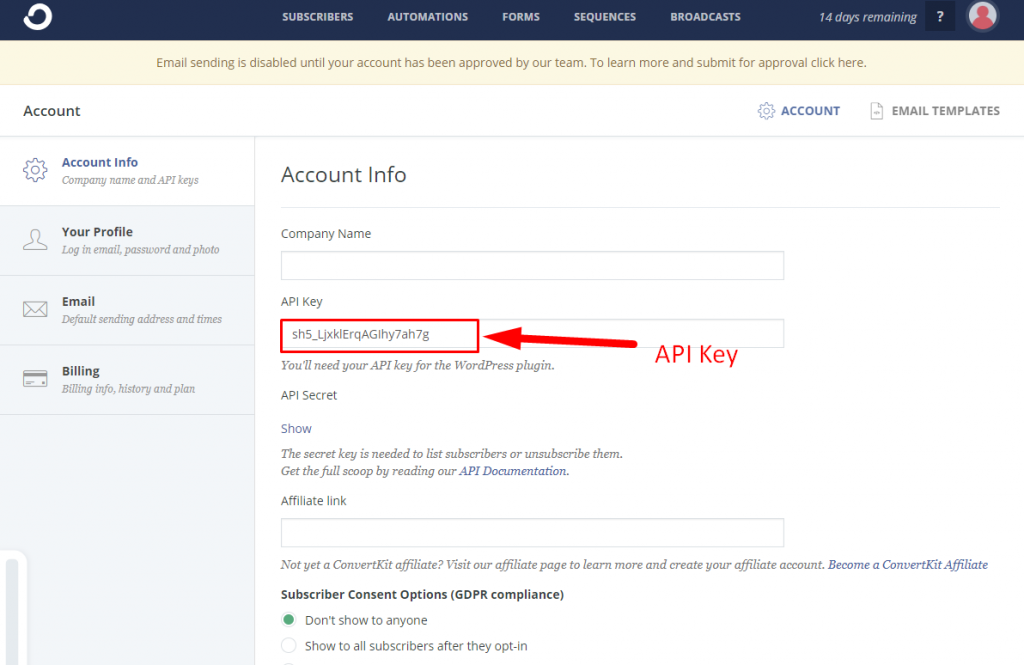The image size is (1024, 665).
Task: Select "Show to all subscribers after they opt-in"
Action: pyautogui.click(x=289, y=646)
